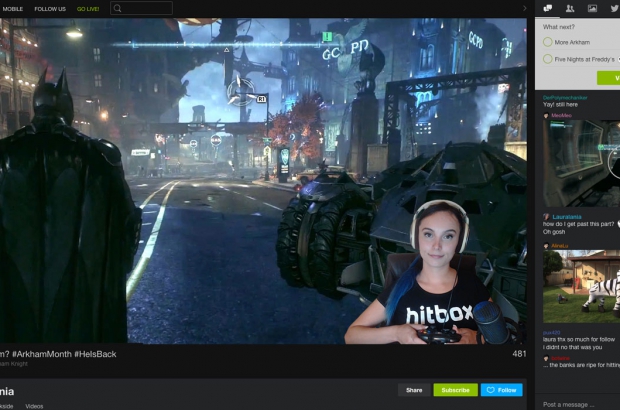Screen dimensions: 620x410
Task: Click the GO LIVE! menu link
Action: coord(88,9)
